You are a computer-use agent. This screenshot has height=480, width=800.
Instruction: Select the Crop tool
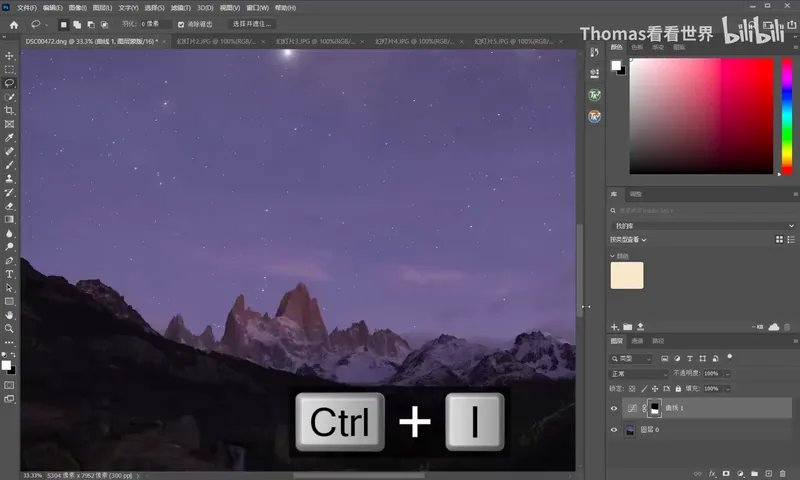tap(9, 110)
